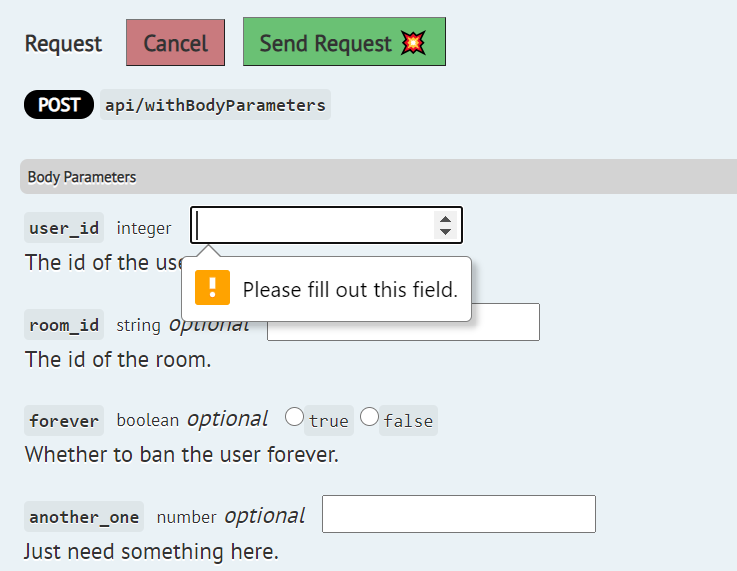Click the orange warning exclamation icon
737x571 pixels.
tap(212, 288)
